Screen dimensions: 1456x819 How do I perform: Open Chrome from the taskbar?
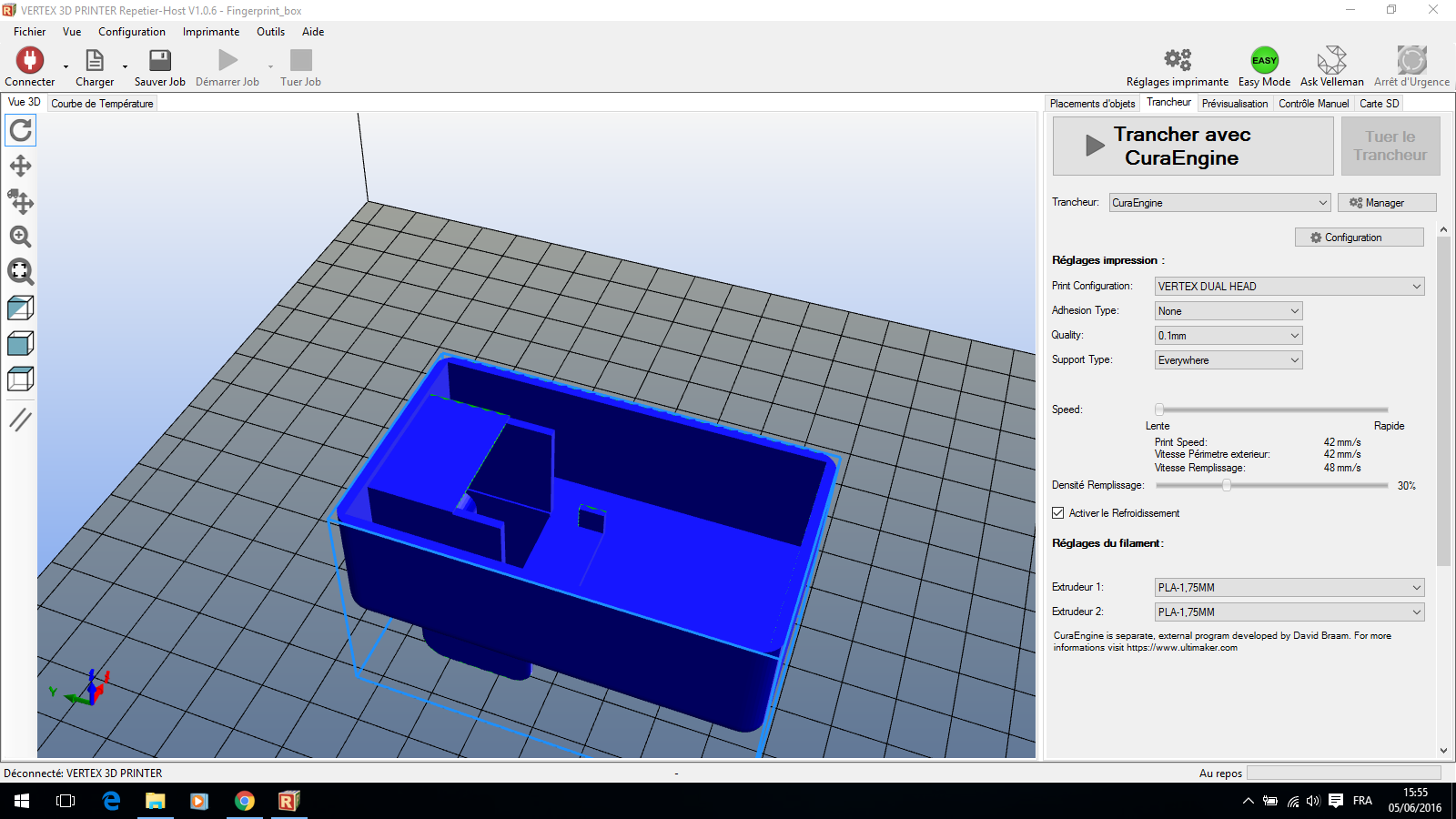pyautogui.click(x=244, y=801)
